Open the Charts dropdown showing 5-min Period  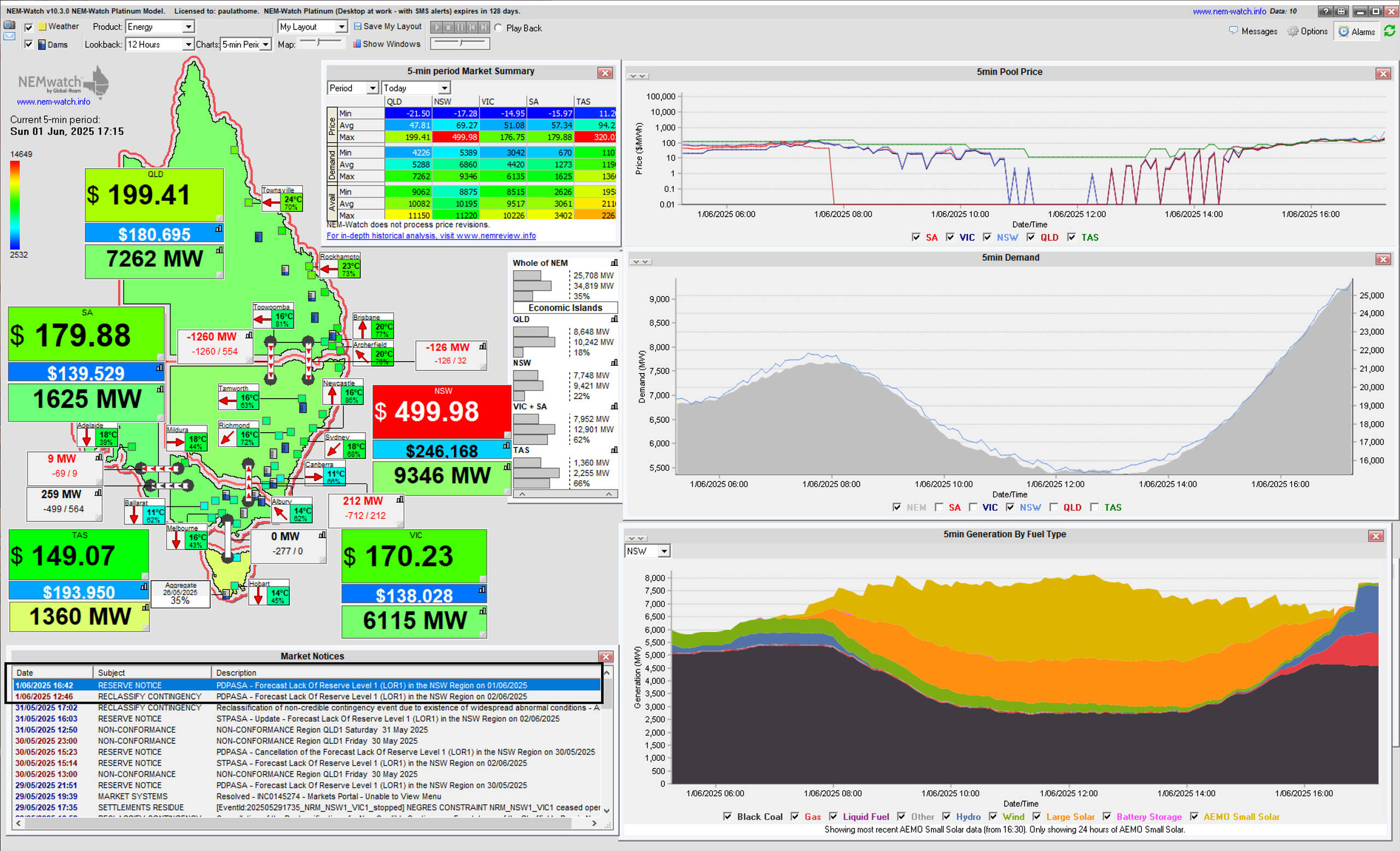click(246, 44)
